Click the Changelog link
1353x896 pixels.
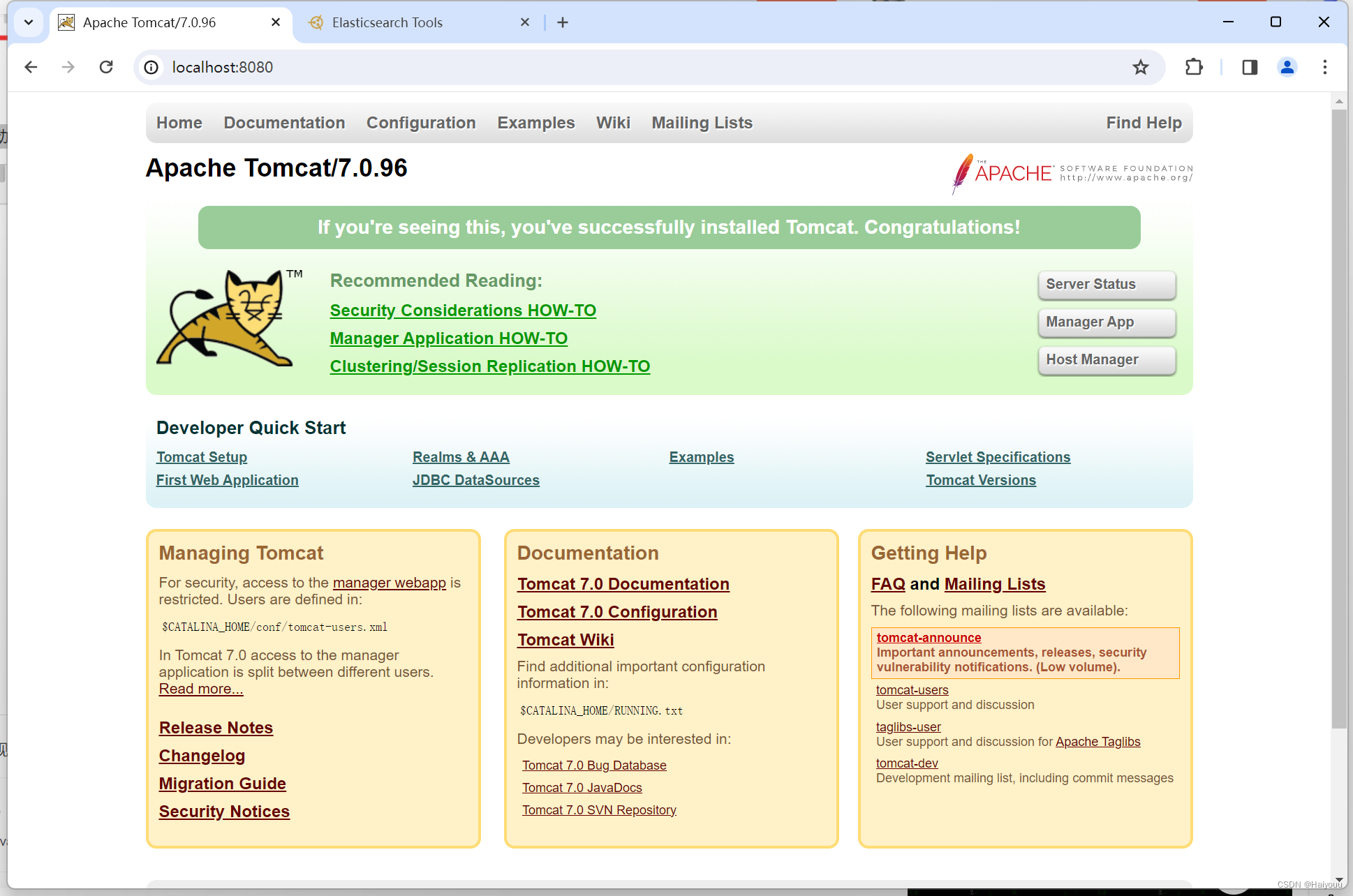[x=202, y=756]
